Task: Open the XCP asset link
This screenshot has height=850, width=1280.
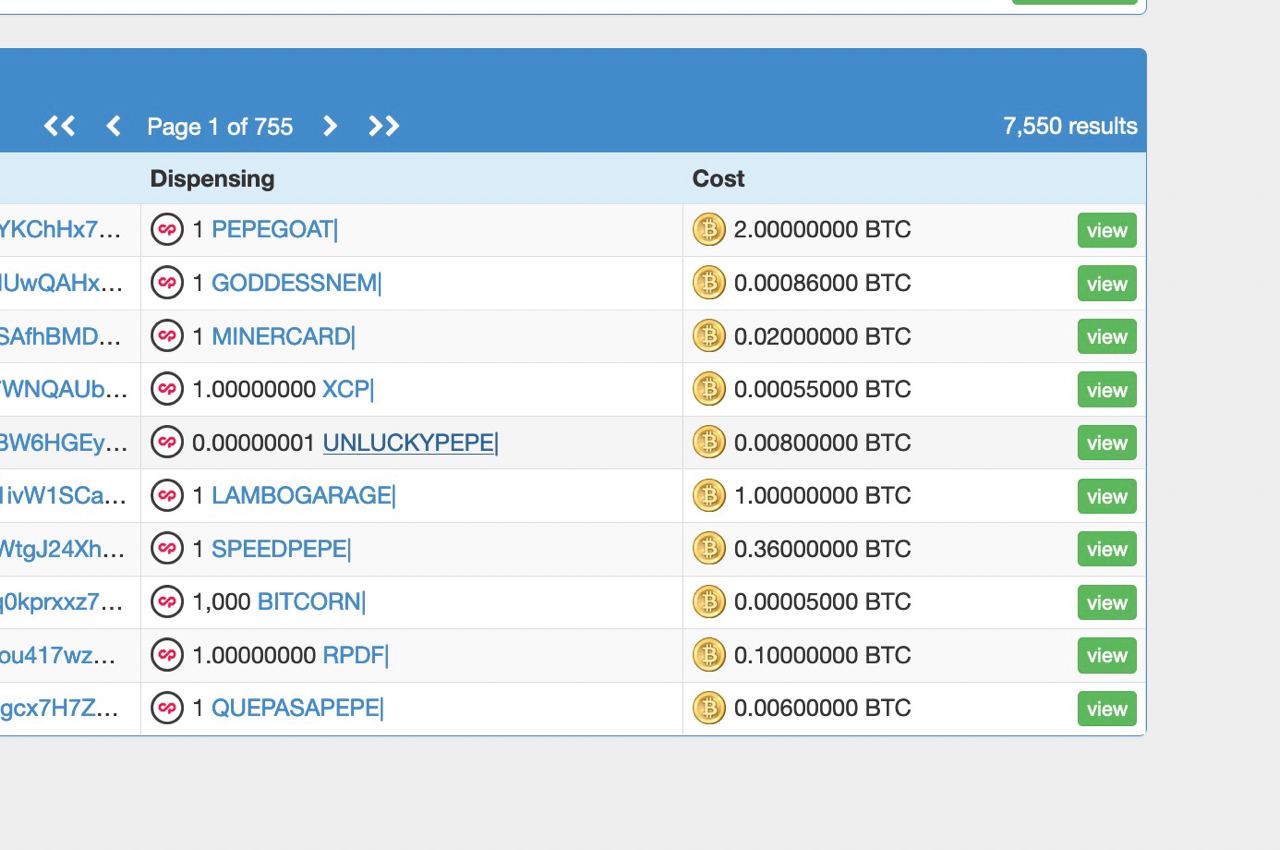Action: pyautogui.click(x=346, y=389)
